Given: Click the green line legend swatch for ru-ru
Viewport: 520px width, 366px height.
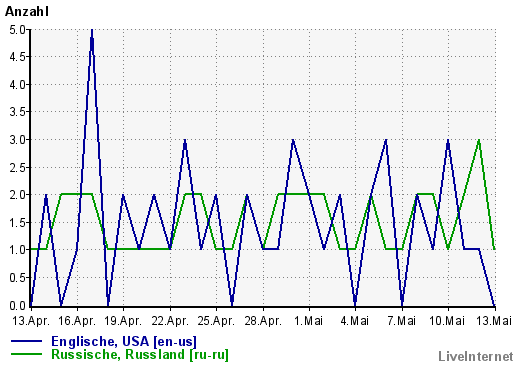Looking at the screenshot, I should (x=27, y=354).
